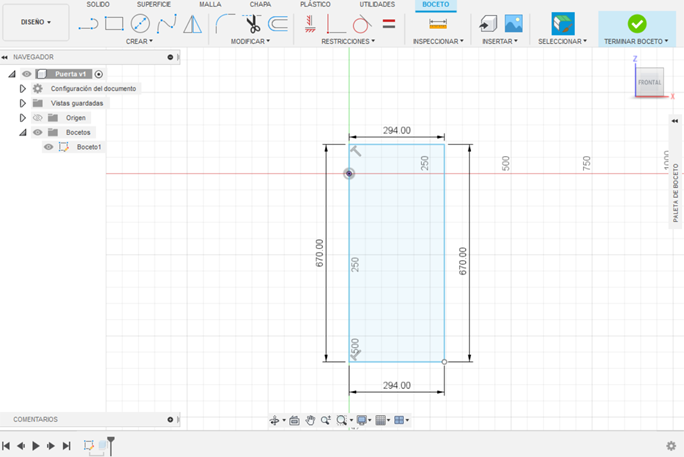The height and width of the screenshot is (457, 684).
Task: Play the design timeline
Action: 36,446
